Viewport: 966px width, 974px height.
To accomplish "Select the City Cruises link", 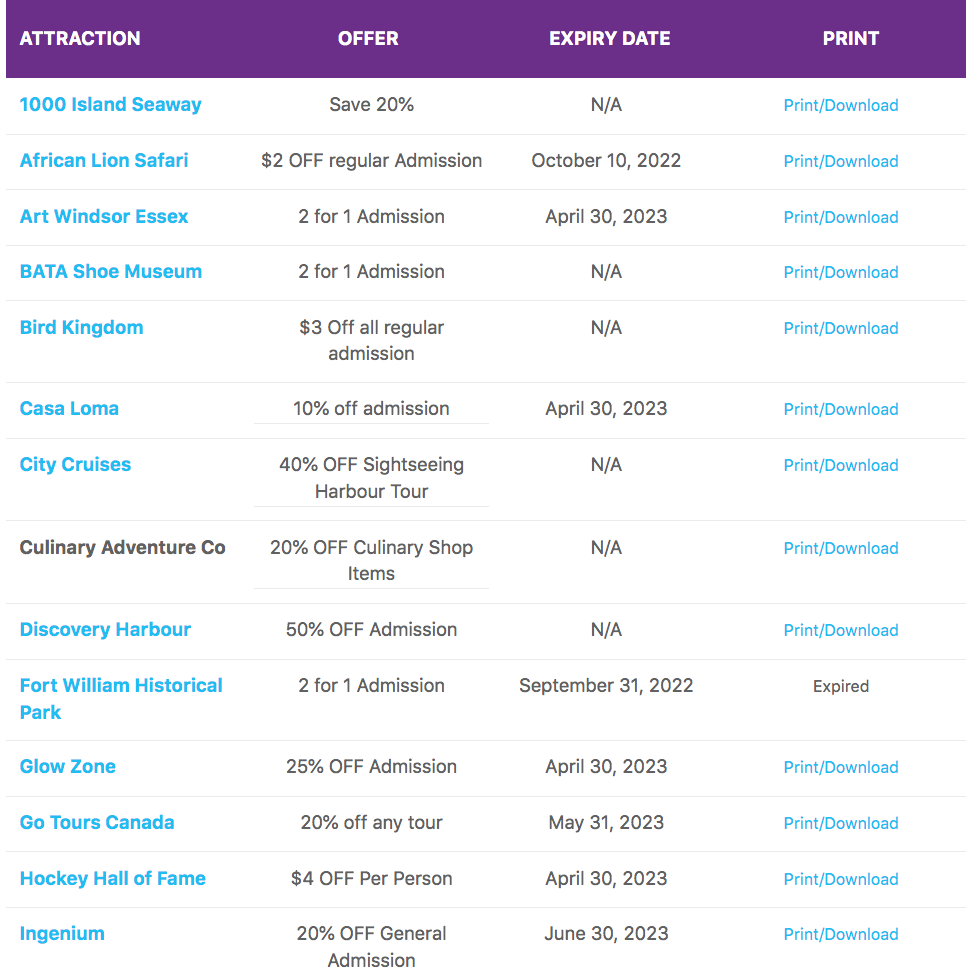I will (x=75, y=465).
